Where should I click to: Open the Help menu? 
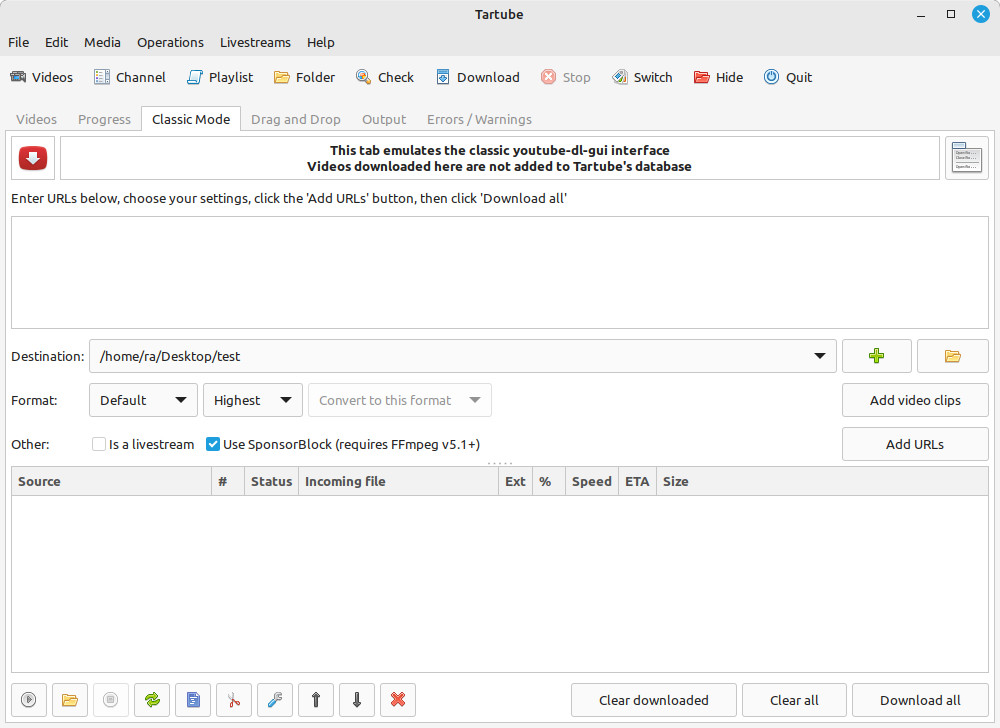(320, 42)
